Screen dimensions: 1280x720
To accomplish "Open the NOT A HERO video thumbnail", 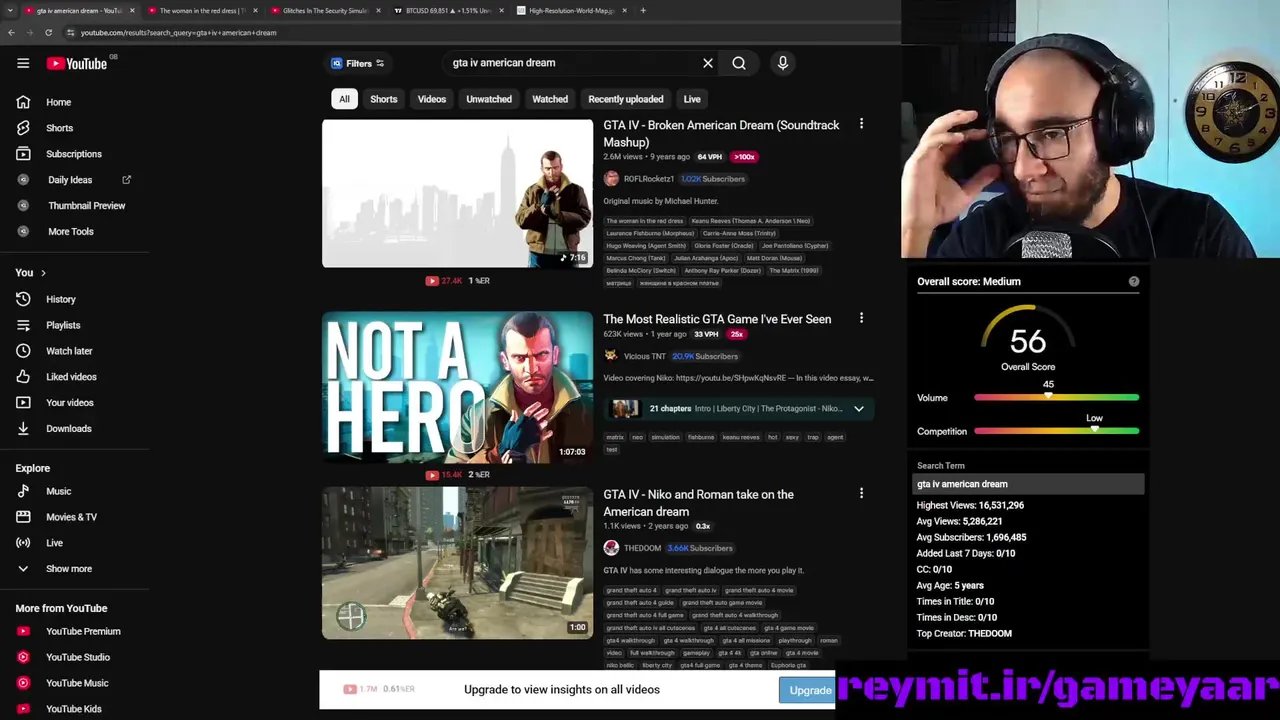I will [x=457, y=387].
